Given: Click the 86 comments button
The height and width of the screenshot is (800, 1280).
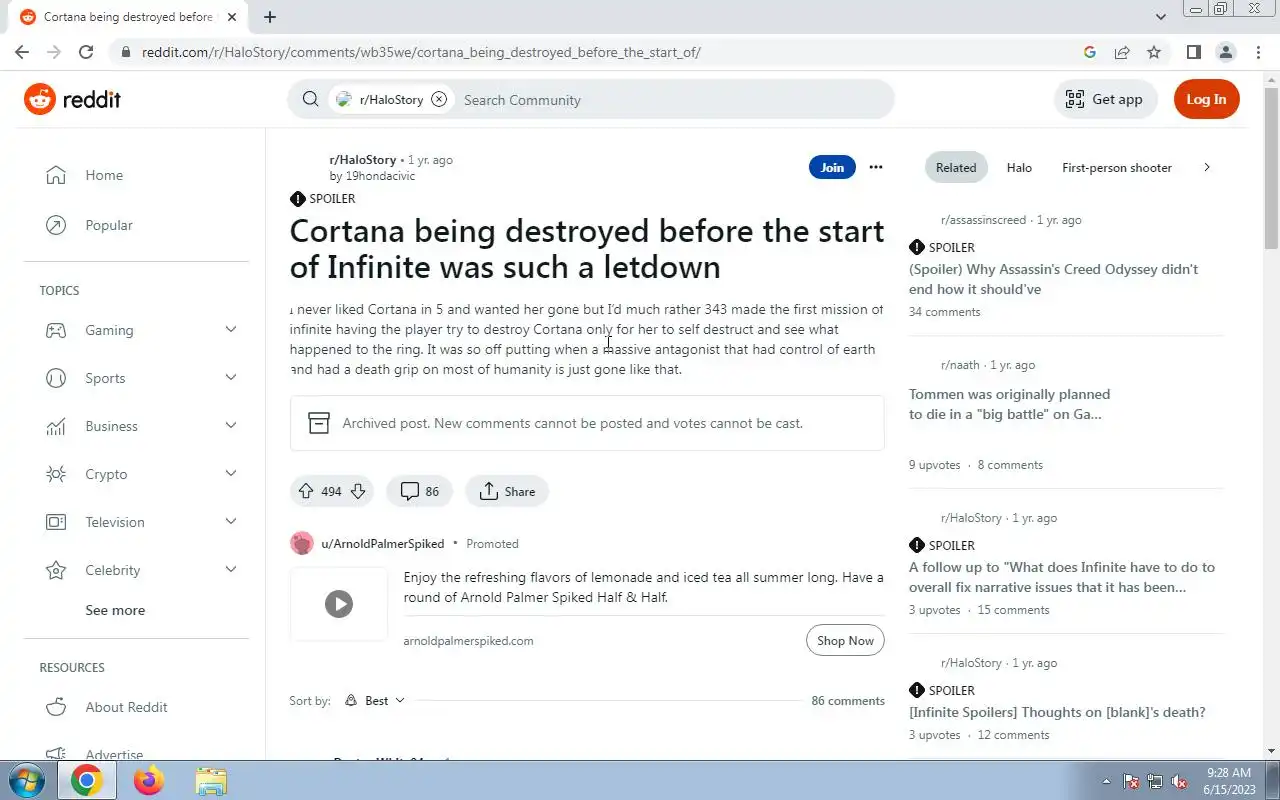Looking at the screenshot, I should pos(420,491).
